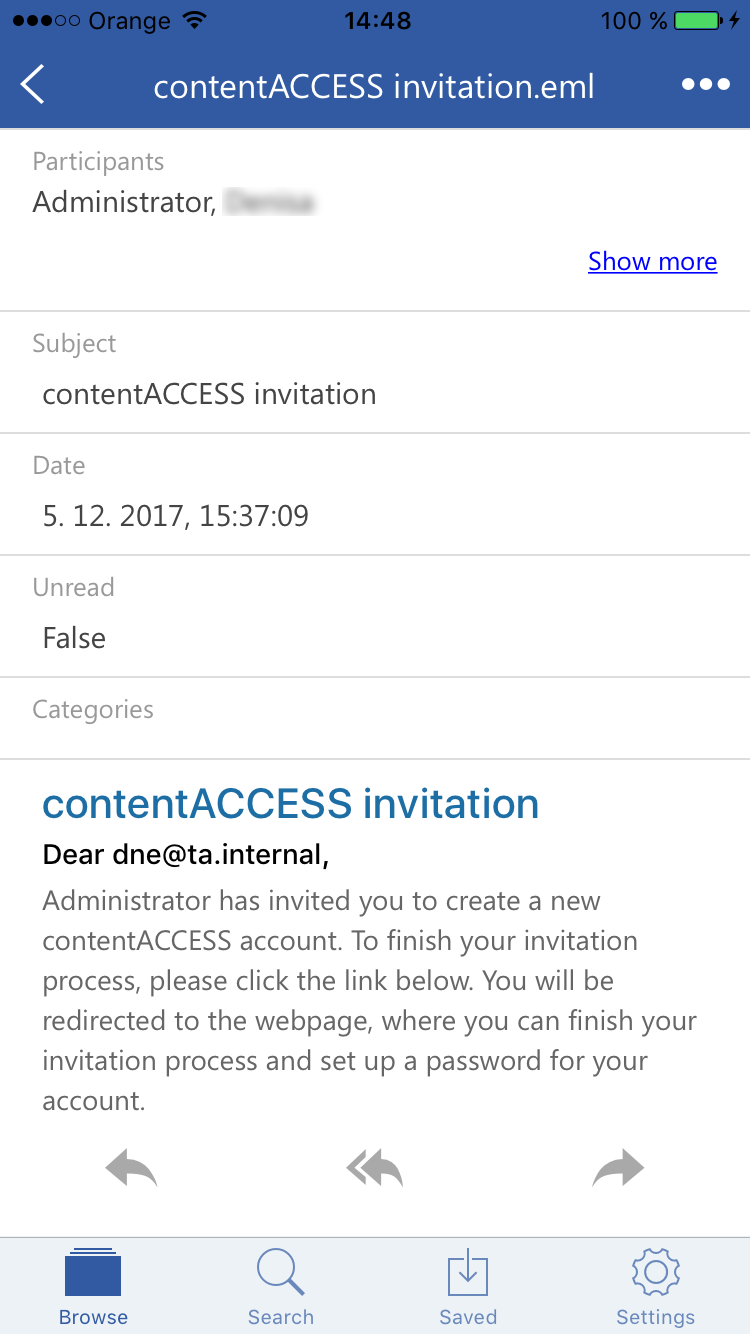750x1334 pixels.
Task: Tap the Categories row
Action: [374, 718]
